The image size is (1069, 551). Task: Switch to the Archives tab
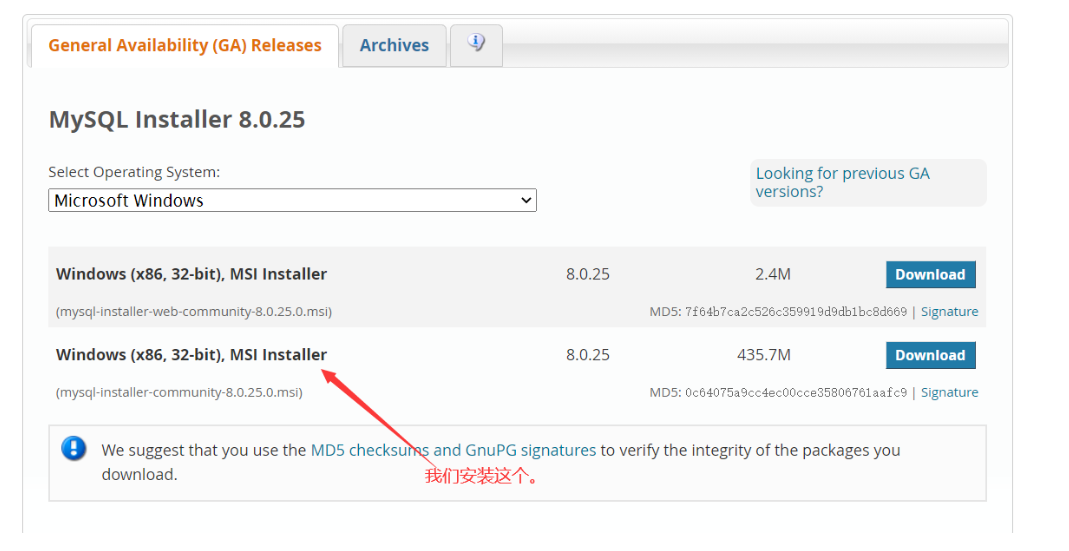[x=394, y=46]
